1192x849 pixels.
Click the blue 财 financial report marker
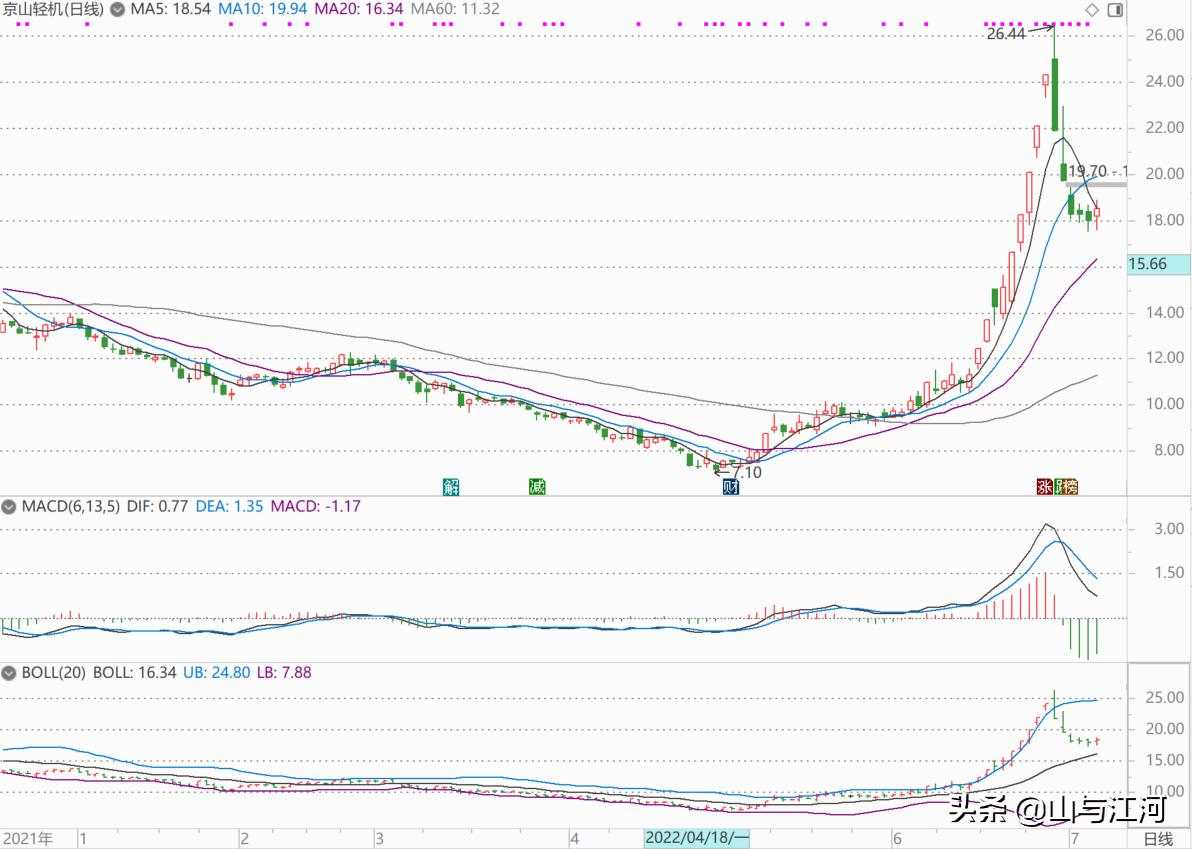730,487
